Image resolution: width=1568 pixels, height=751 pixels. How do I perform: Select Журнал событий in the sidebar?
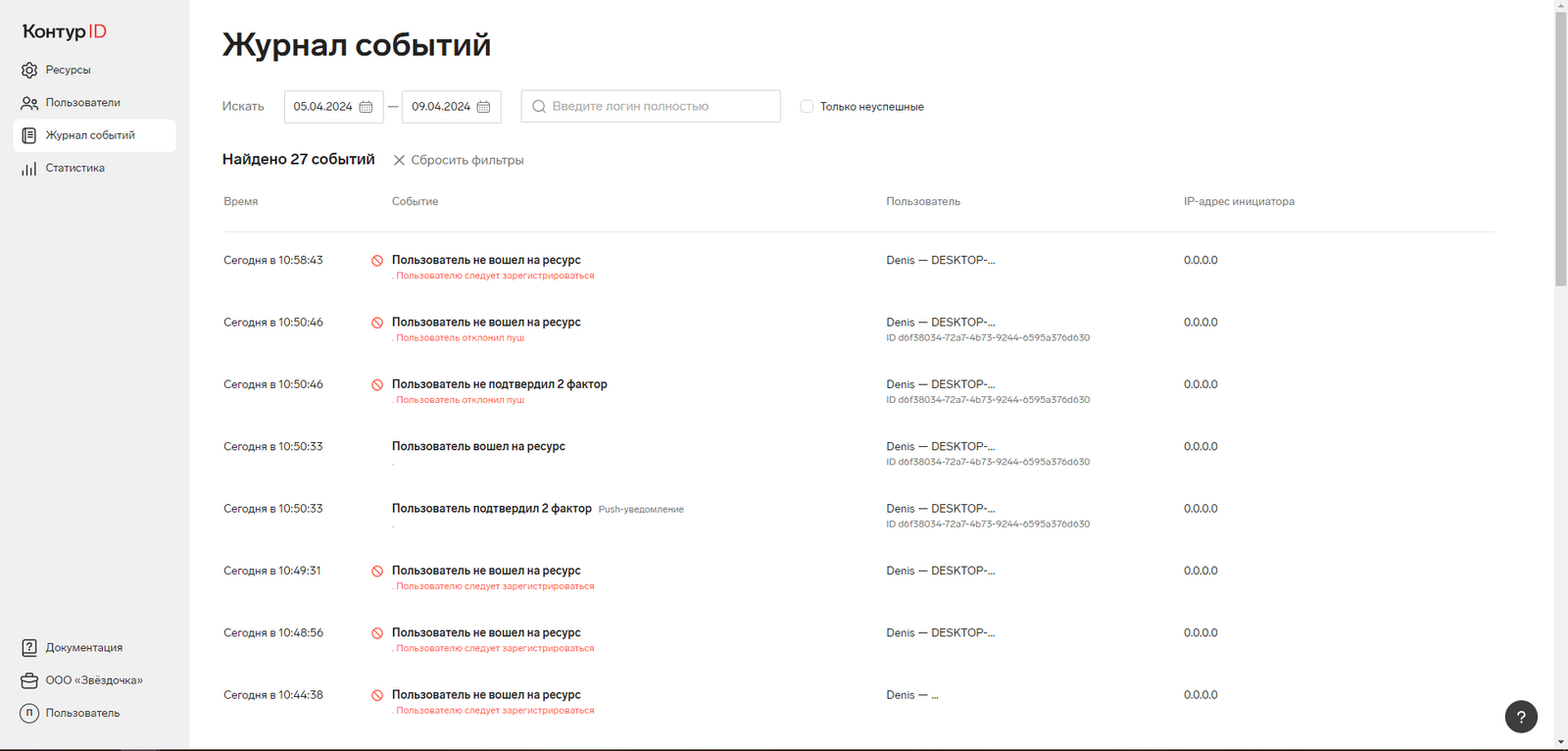coord(94,135)
